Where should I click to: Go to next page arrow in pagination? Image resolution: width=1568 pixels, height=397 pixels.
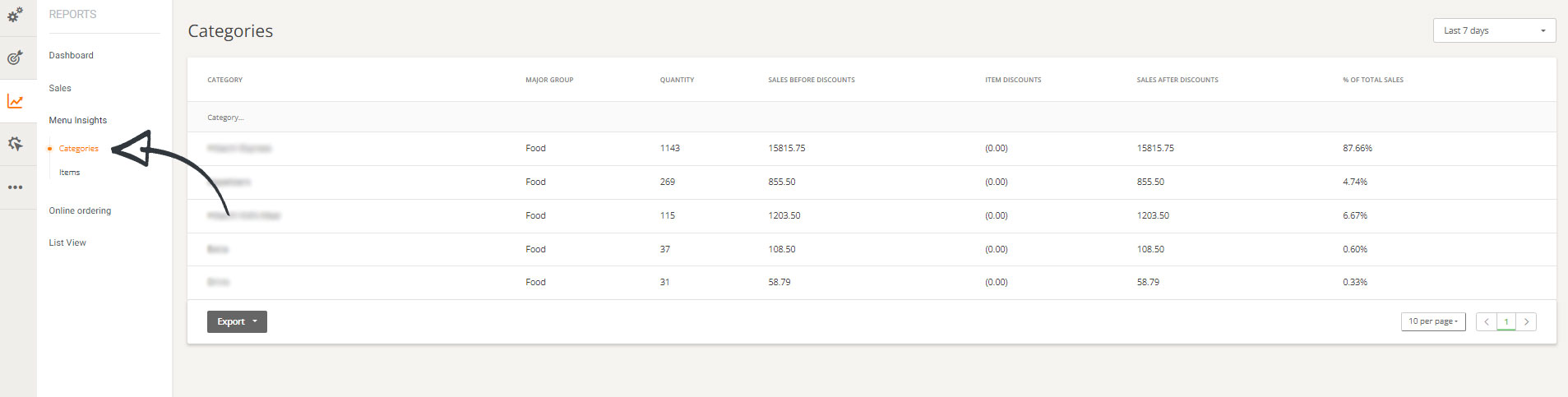point(1526,322)
